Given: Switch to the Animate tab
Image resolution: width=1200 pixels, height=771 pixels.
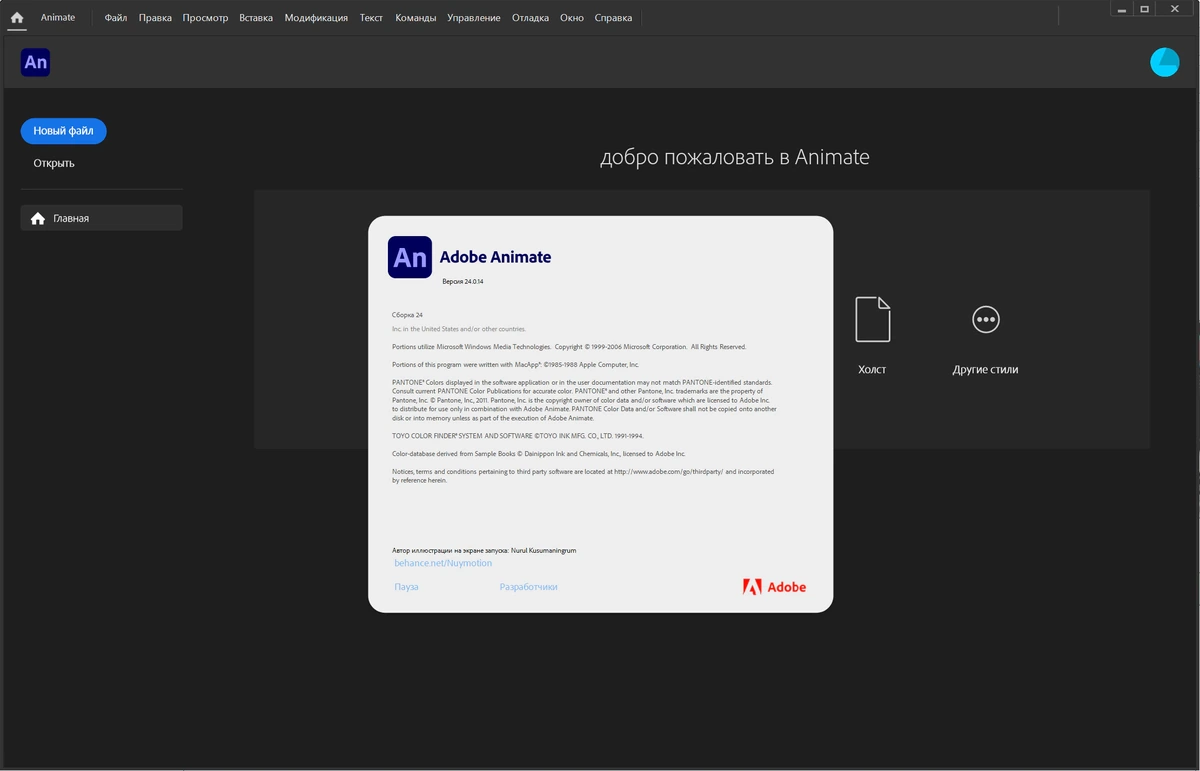Looking at the screenshot, I should click(x=58, y=18).
